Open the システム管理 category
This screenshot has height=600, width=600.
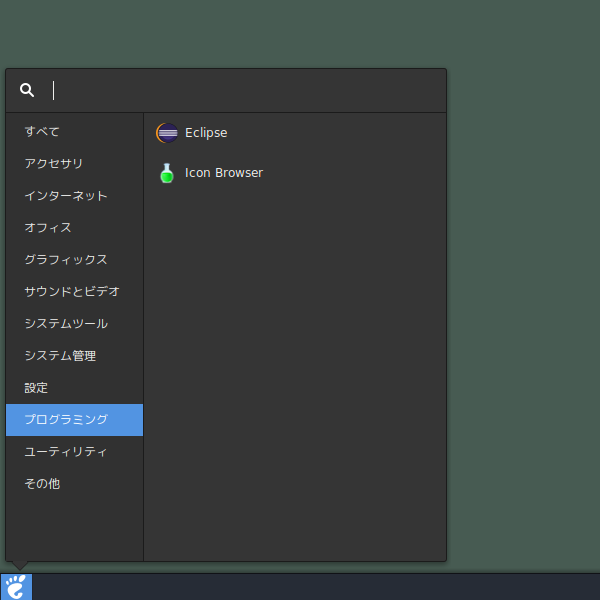point(75,356)
